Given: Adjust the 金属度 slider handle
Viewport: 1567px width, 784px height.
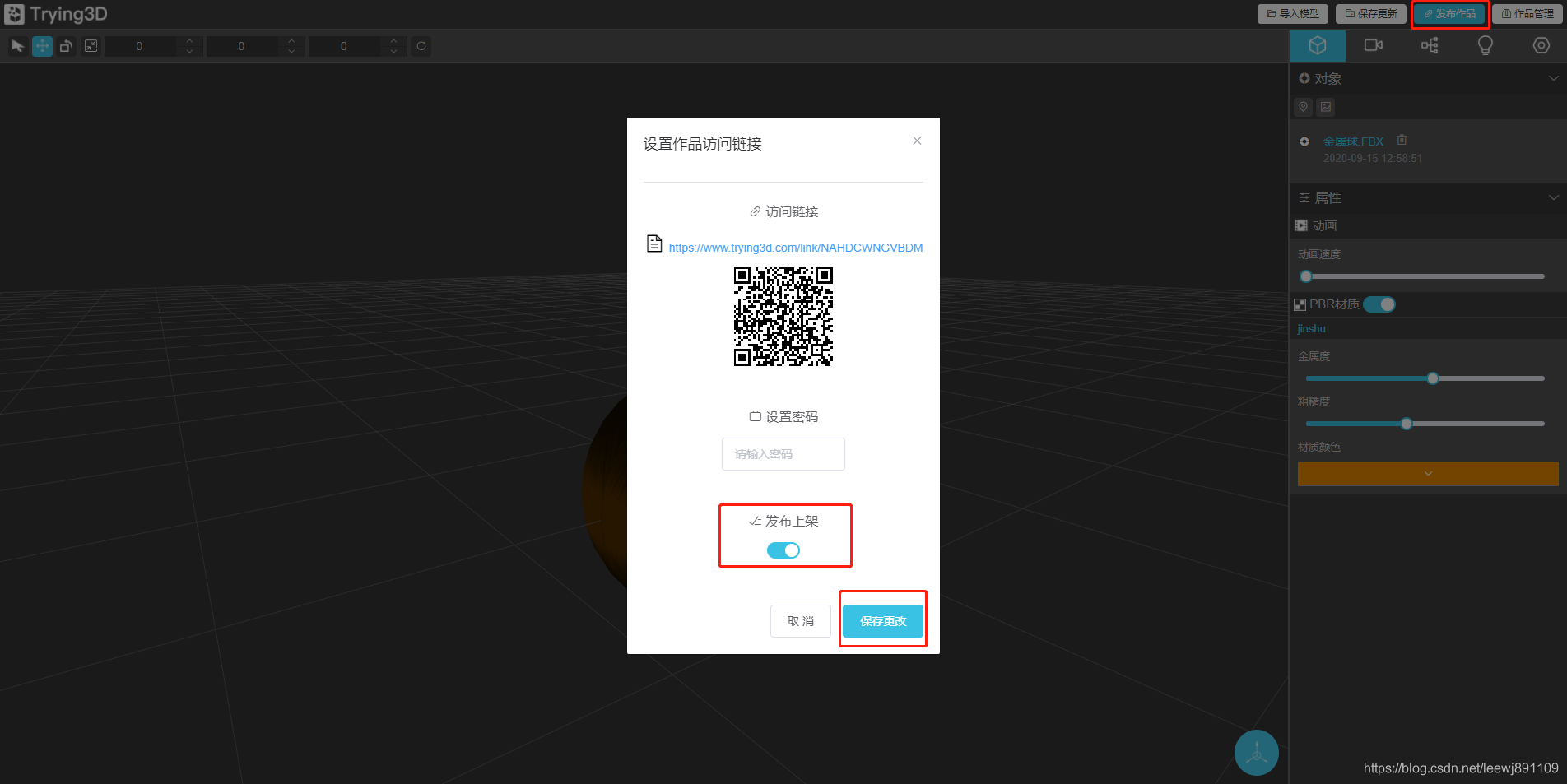Looking at the screenshot, I should pyautogui.click(x=1433, y=378).
